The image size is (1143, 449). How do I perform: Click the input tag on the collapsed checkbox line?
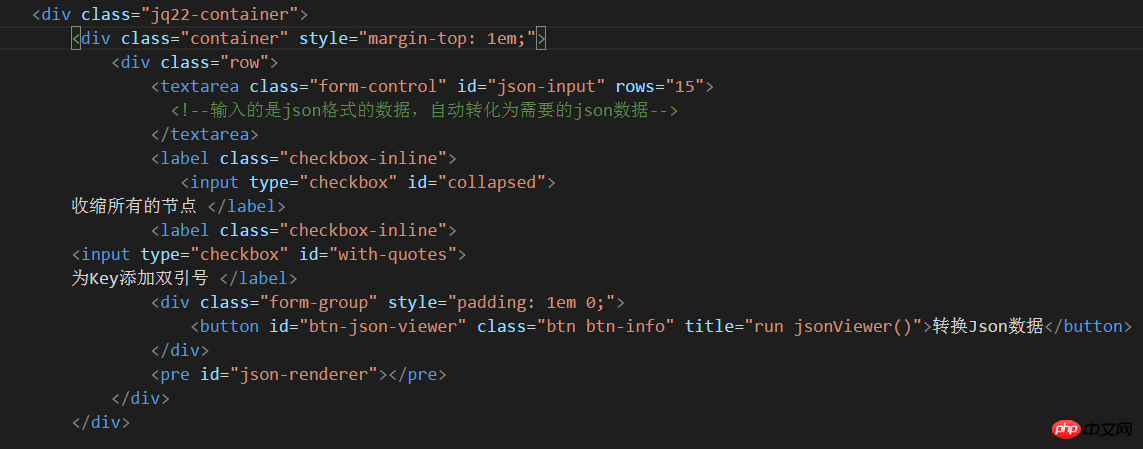pos(214,182)
